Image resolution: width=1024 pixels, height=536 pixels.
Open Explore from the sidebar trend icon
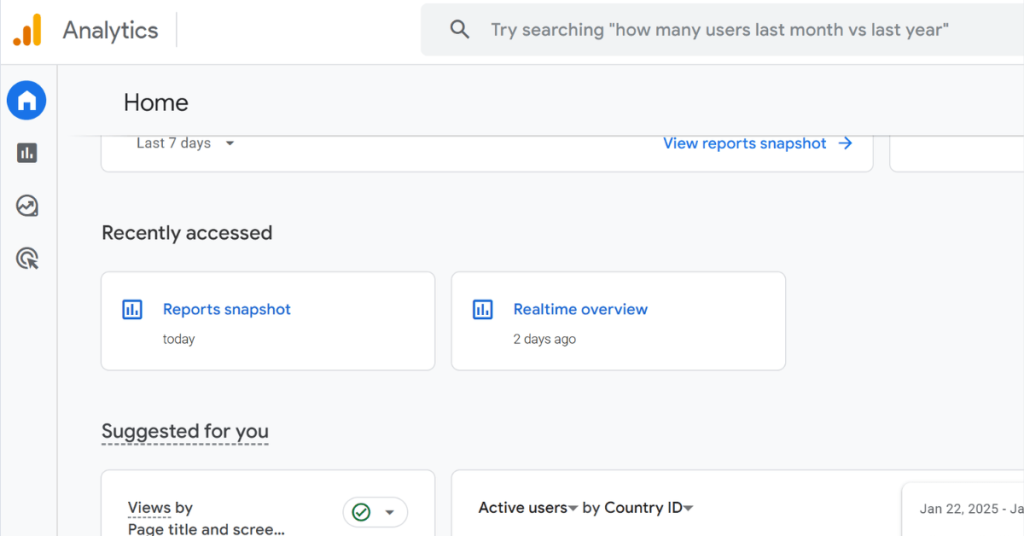click(27, 206)
